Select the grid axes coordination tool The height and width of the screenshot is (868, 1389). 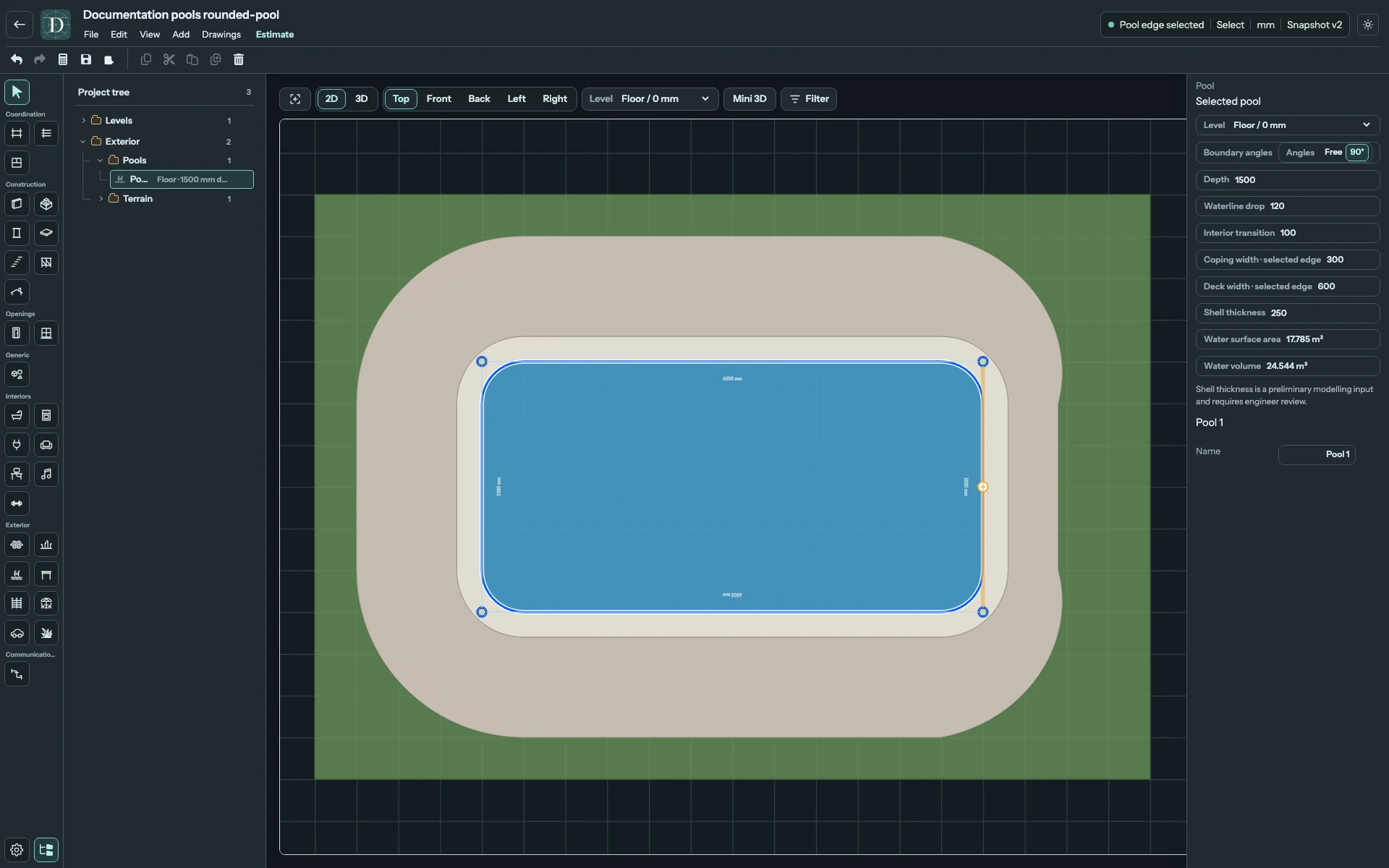[17, 133]
